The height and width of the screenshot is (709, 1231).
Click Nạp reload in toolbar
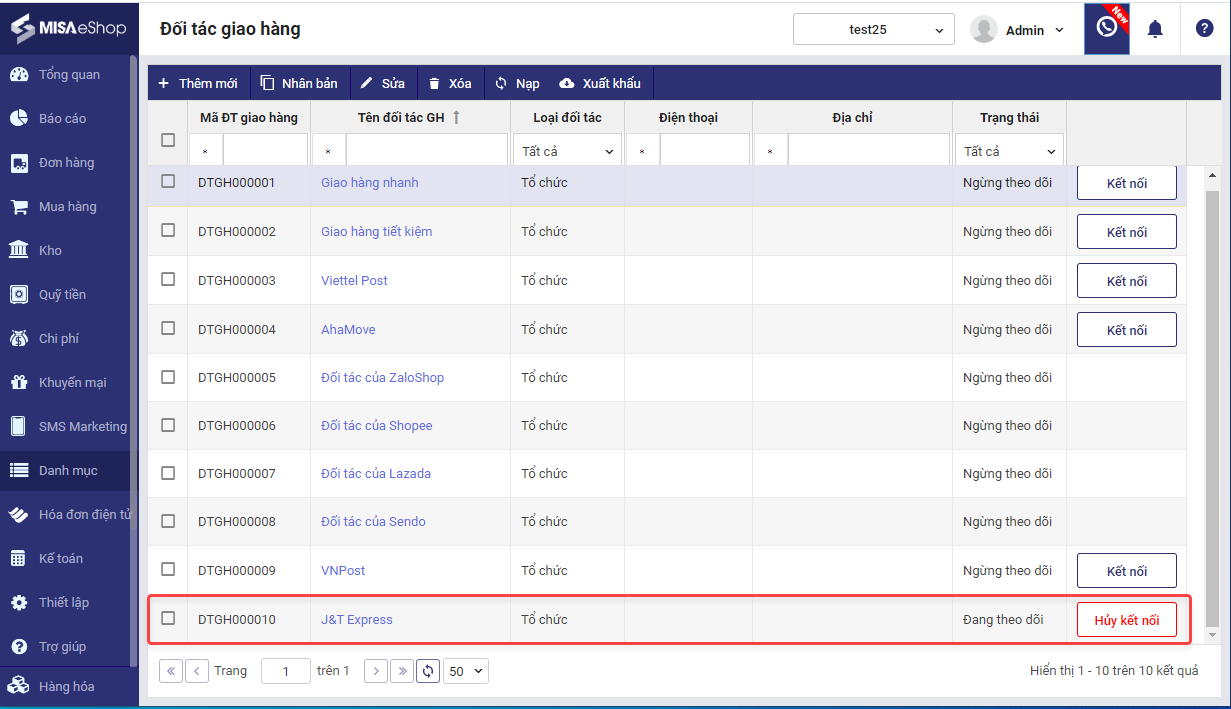(517, 83)
